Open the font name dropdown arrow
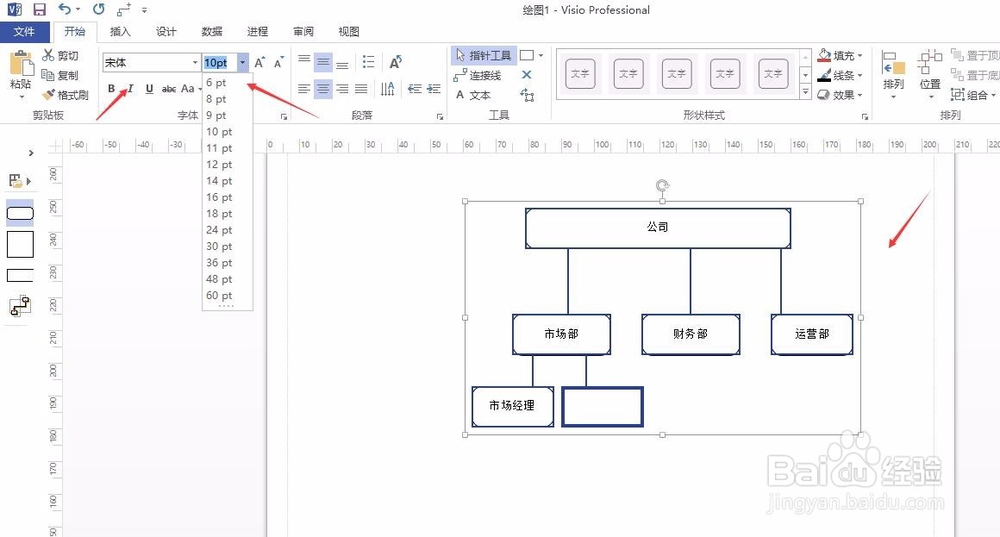Viewport: 1000px width, 537px height. click(195, 63)
